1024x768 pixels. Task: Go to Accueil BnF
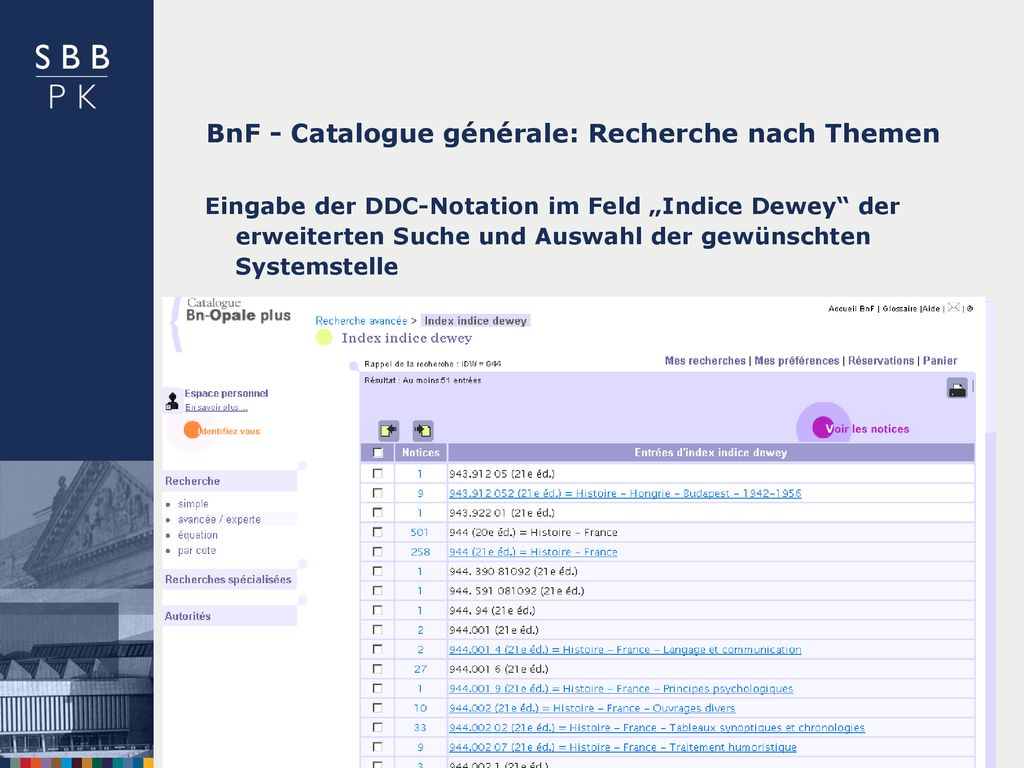tap(851, 308)
